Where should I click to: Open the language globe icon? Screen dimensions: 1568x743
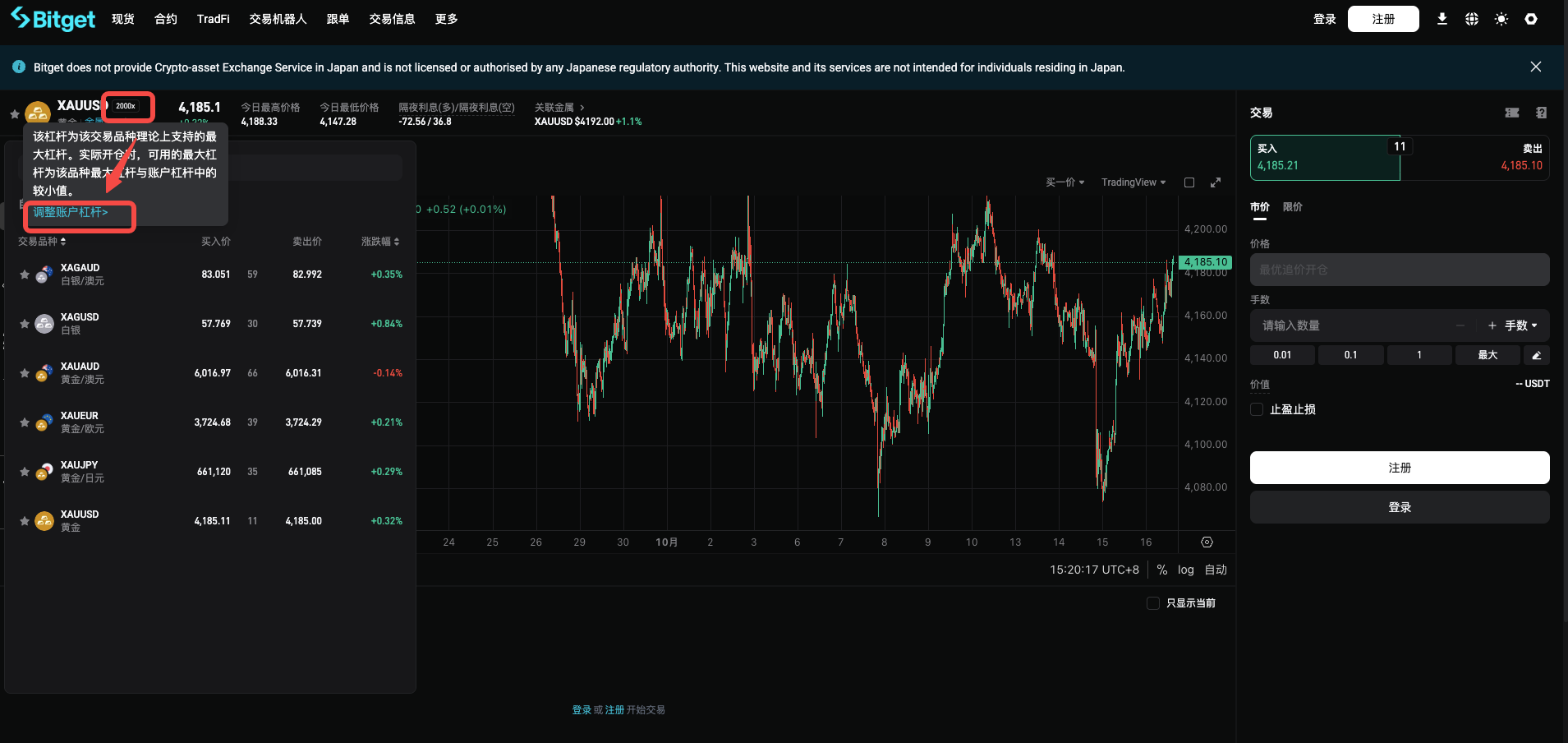[x=1471, y=19]
